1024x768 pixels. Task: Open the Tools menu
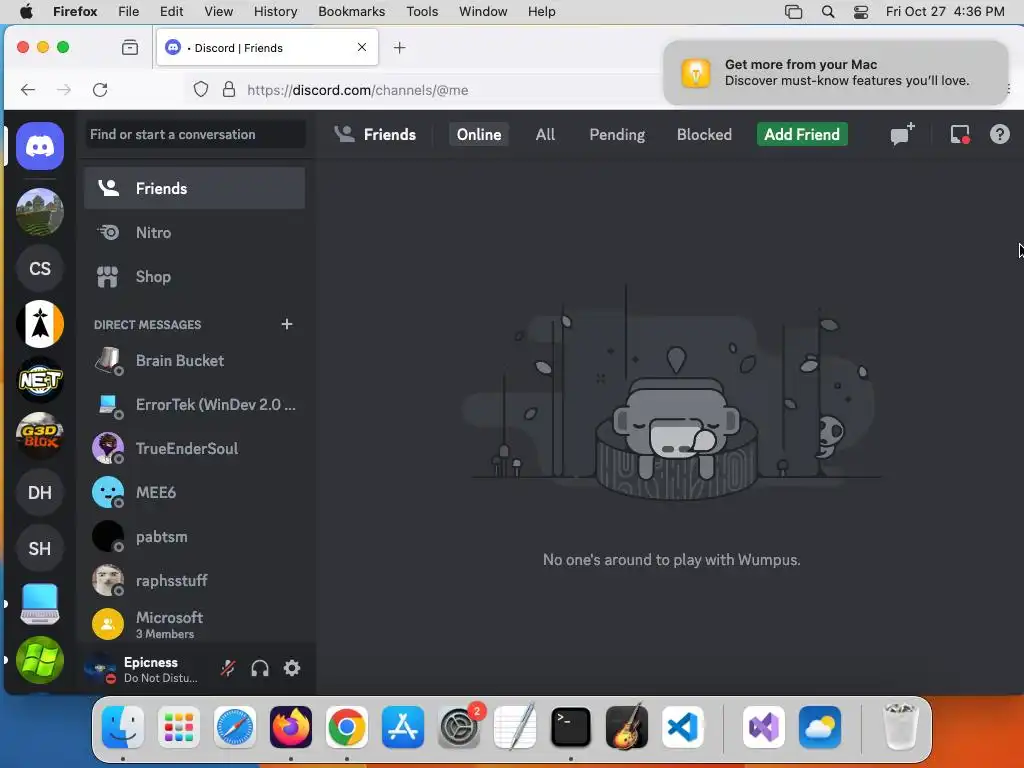click(x=422, y=11)
